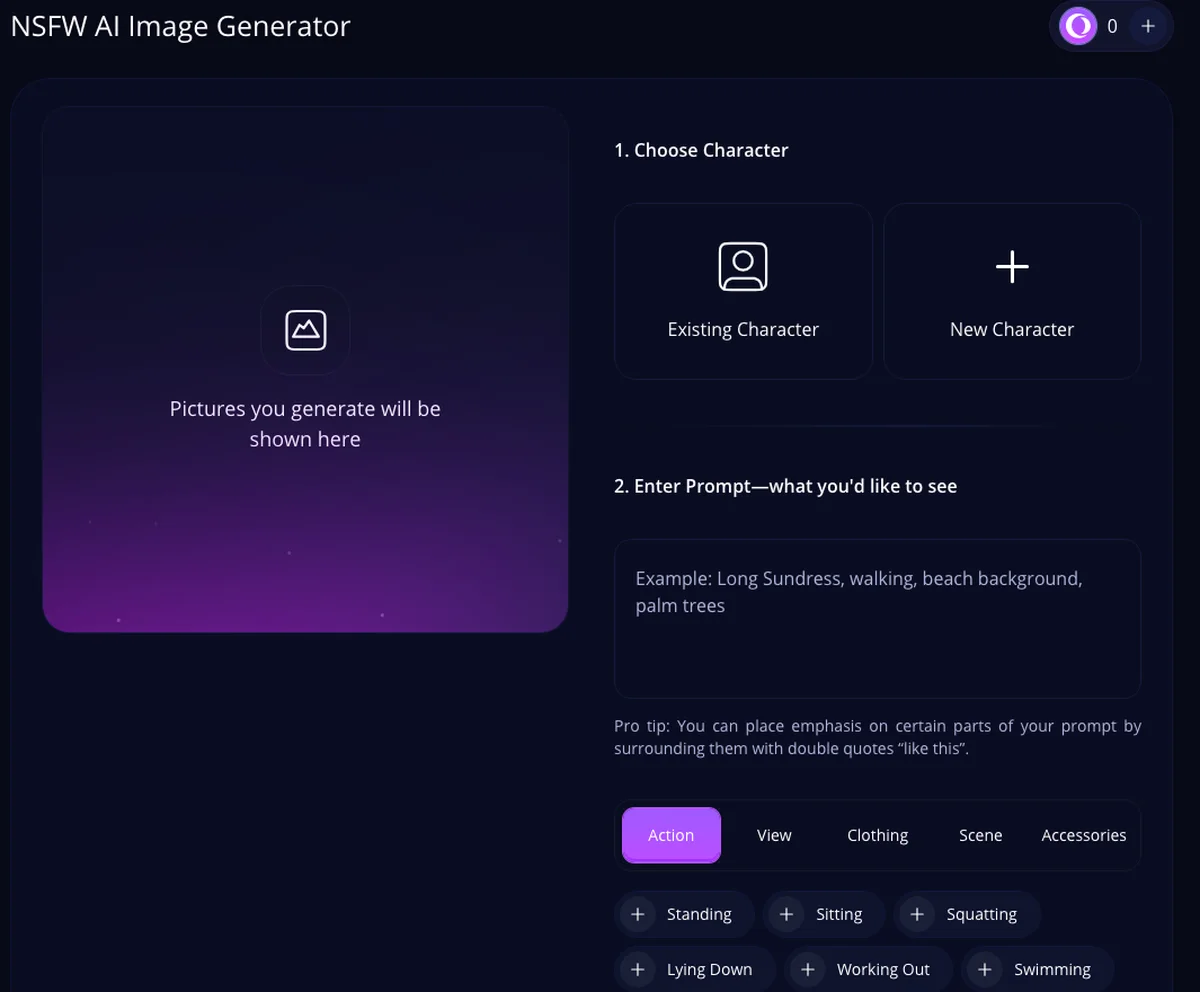
Task: Click the token balance count 0
Action: [x=1112, y=27]
